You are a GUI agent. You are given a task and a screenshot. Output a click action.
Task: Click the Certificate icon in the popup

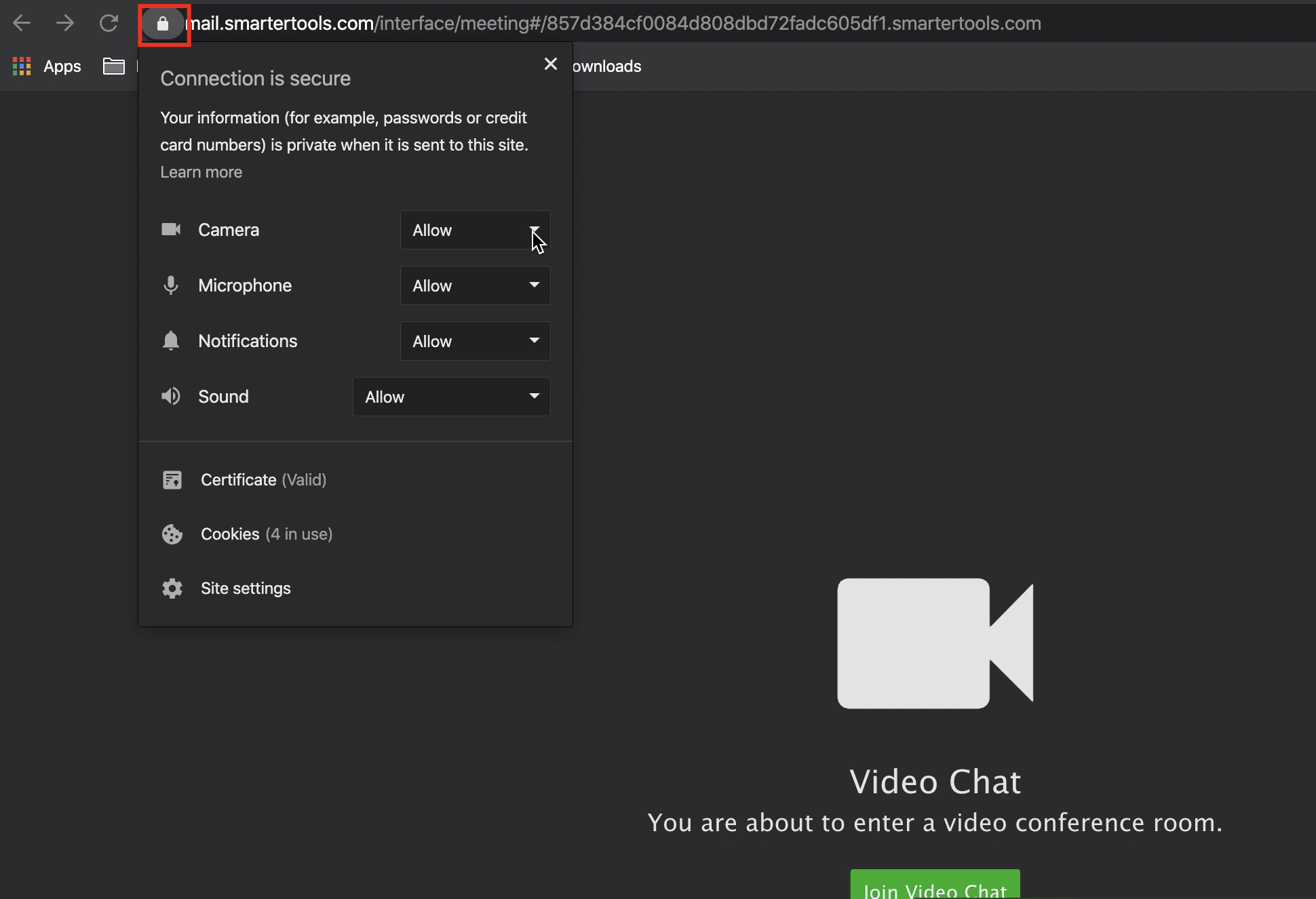point(172,480)
